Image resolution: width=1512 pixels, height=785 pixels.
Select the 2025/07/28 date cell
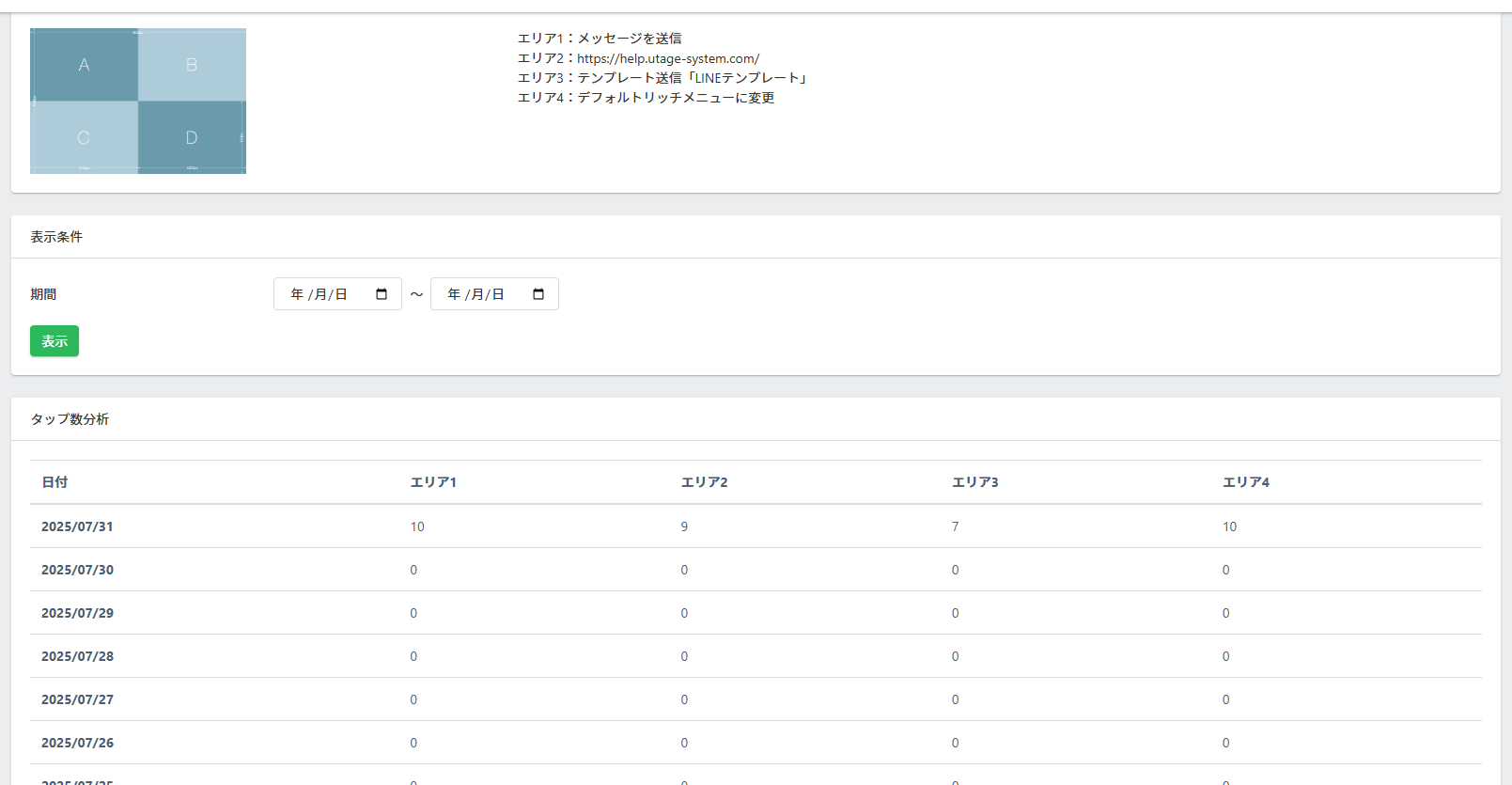coord(77,656)
